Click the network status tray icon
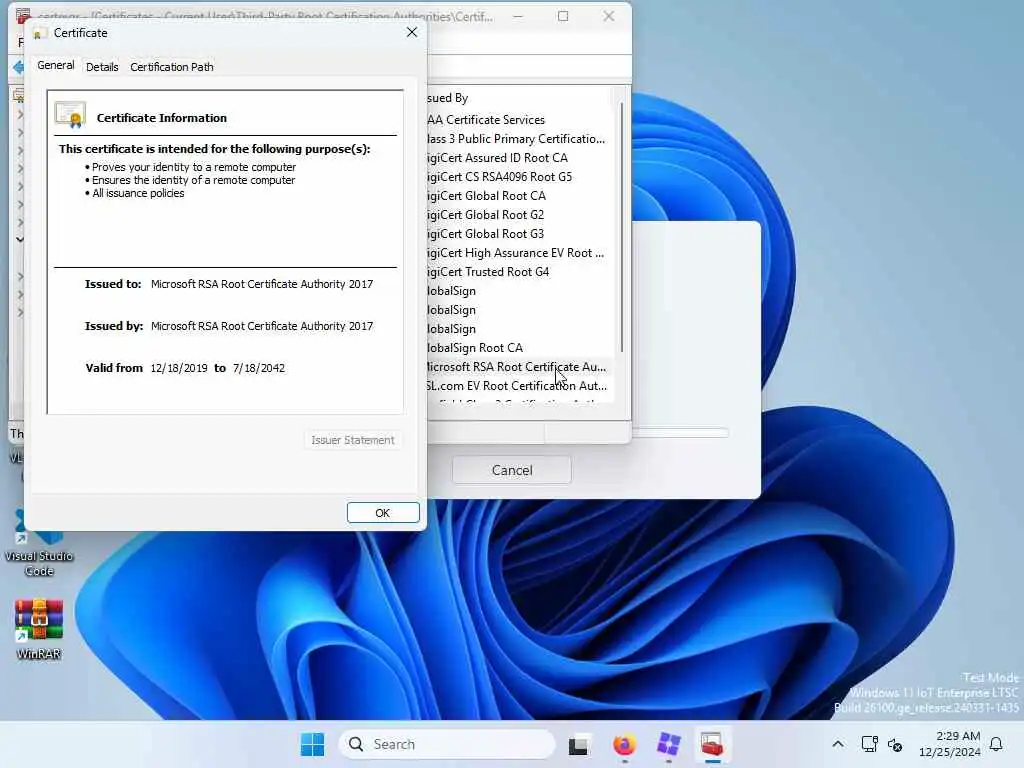Image resolution: width=1024 pixels, height=768 pixels. [x=869, y=744]
